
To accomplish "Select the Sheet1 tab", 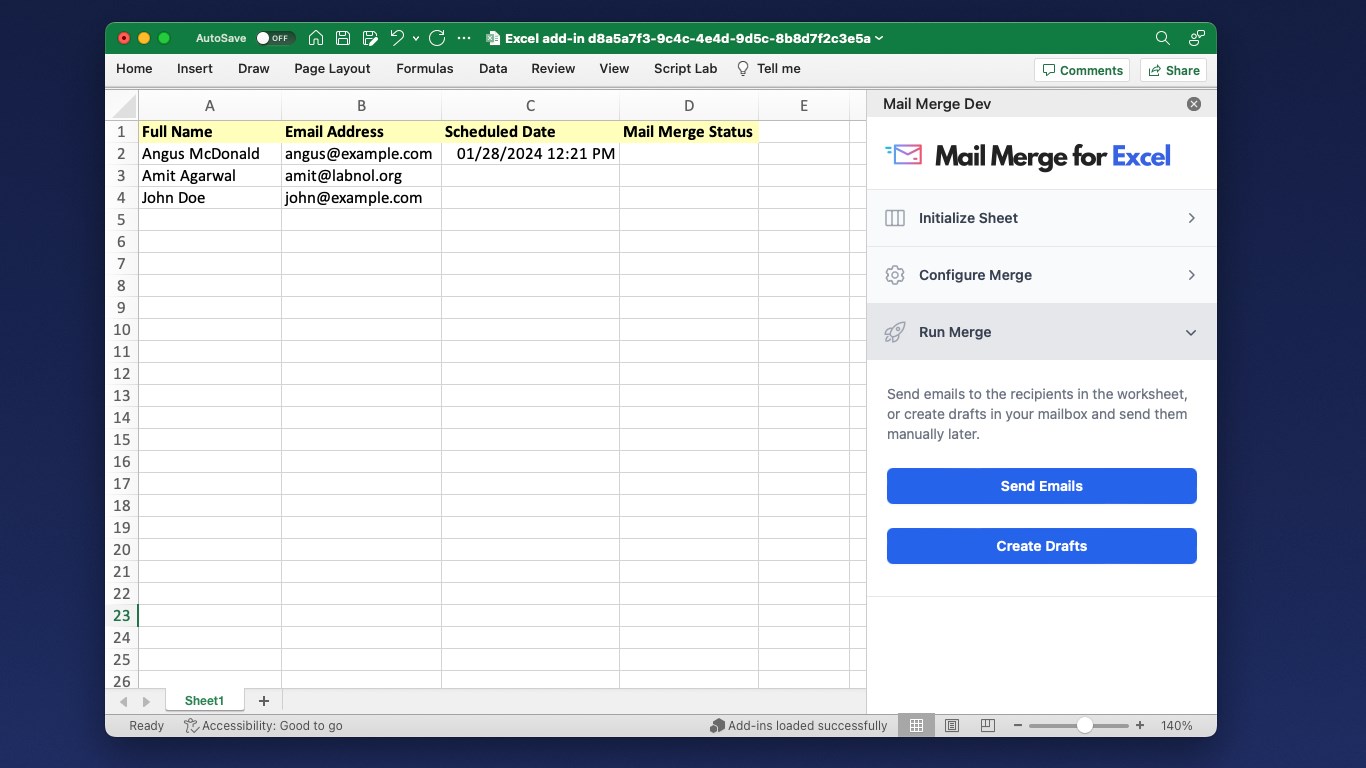I will (204, 701).
